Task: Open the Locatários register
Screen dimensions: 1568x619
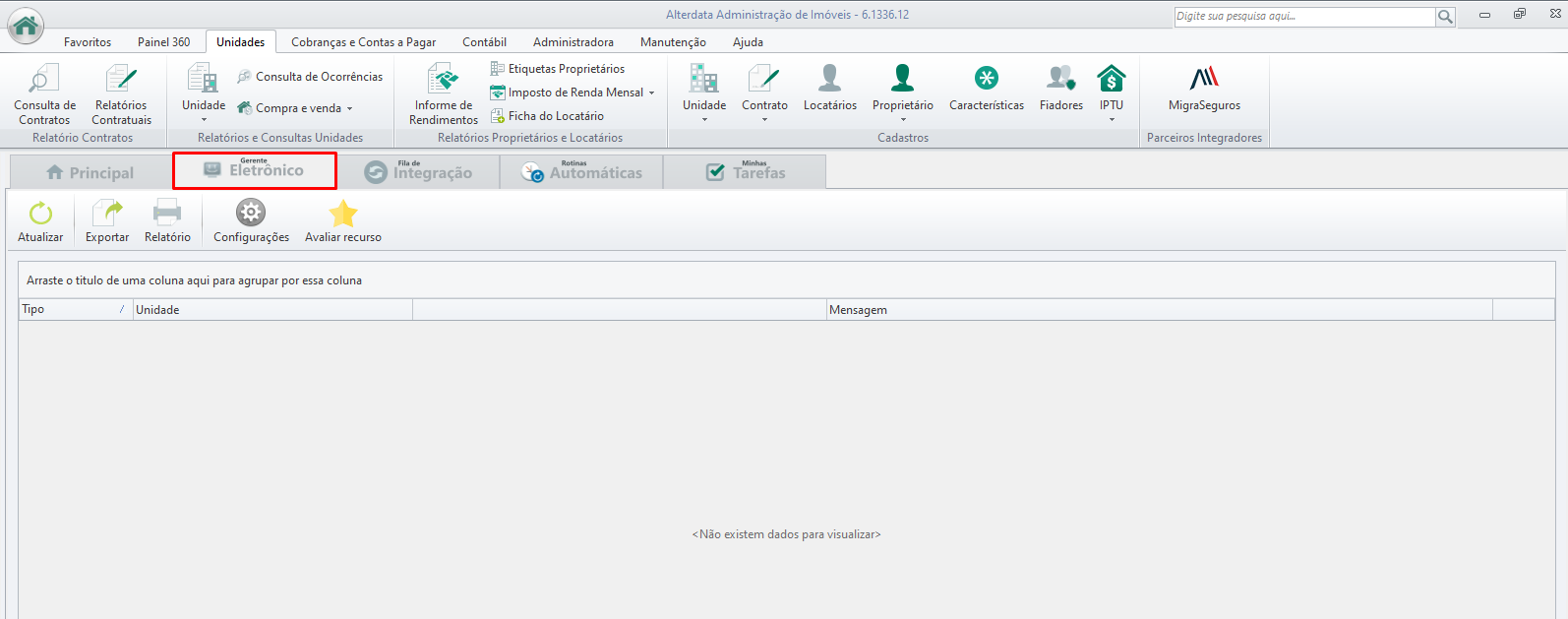Action: [x=829, y=89]
